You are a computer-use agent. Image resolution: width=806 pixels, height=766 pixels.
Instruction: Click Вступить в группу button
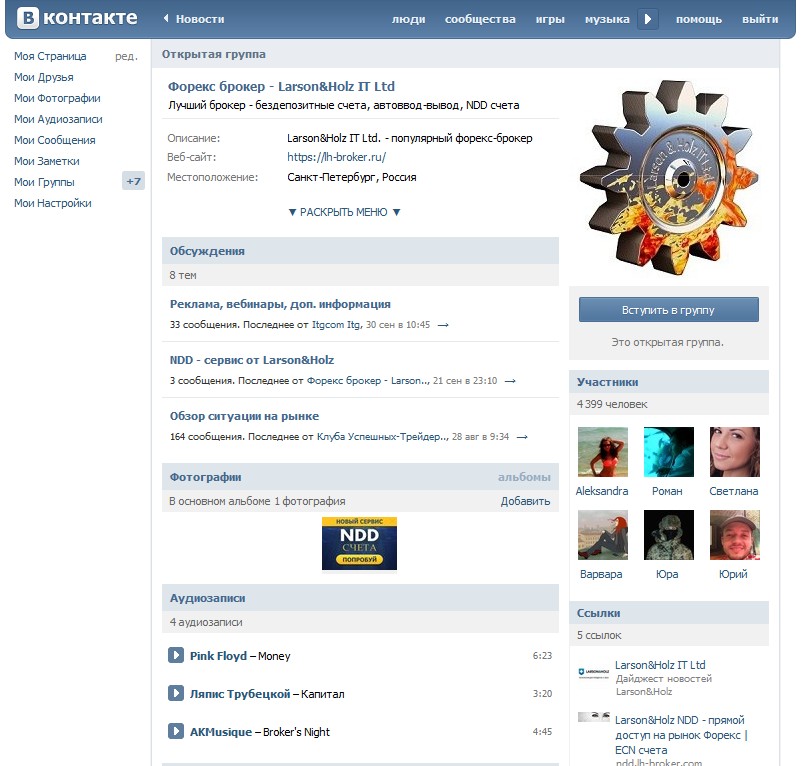668,310
